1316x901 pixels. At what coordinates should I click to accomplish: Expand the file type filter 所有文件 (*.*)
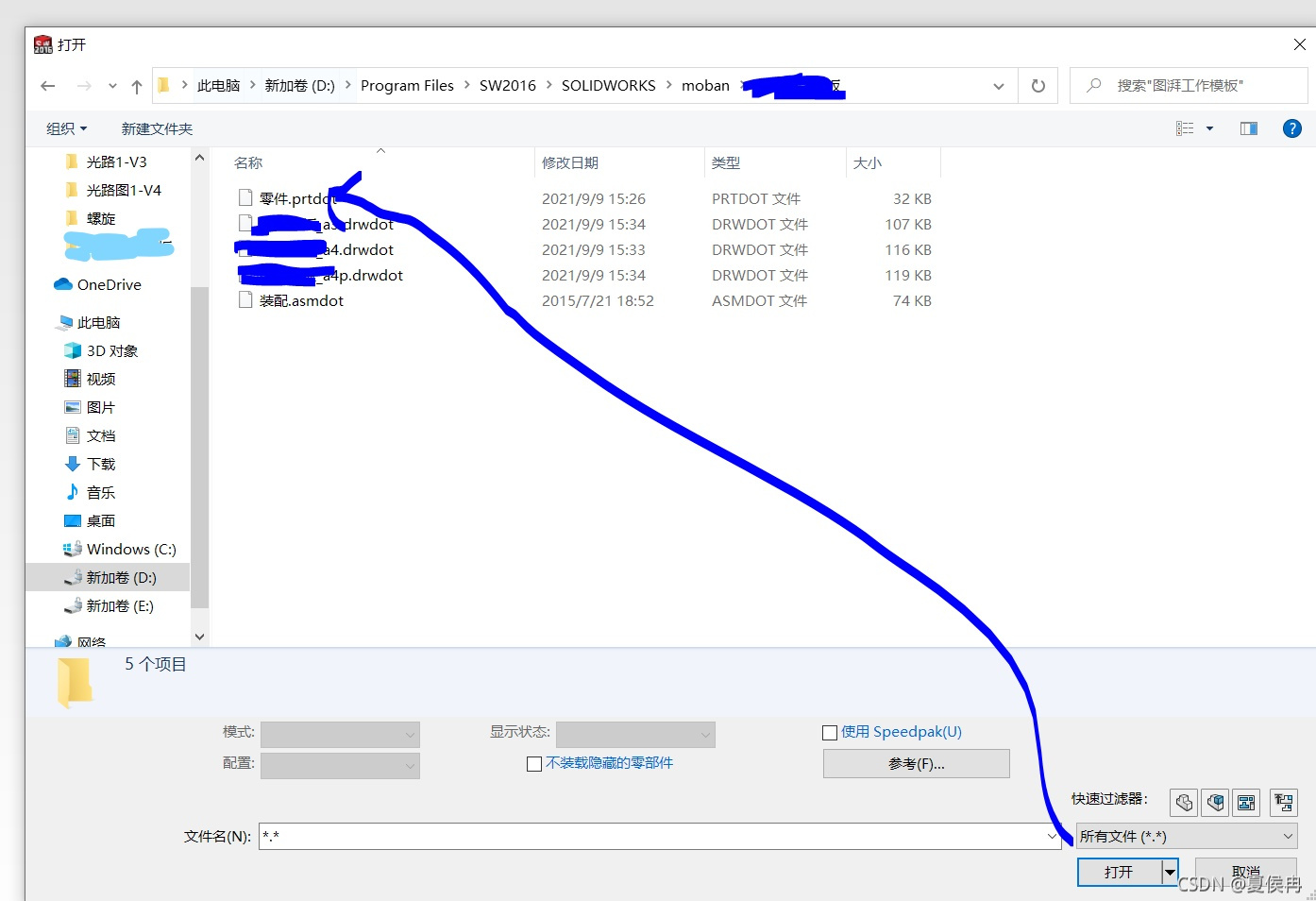pos(1187,836)
